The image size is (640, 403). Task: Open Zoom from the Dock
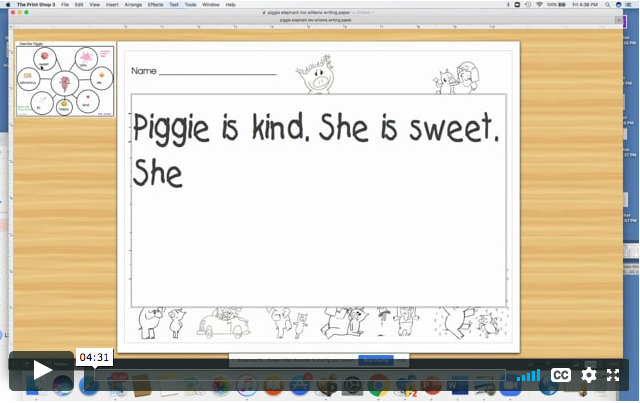510,385
